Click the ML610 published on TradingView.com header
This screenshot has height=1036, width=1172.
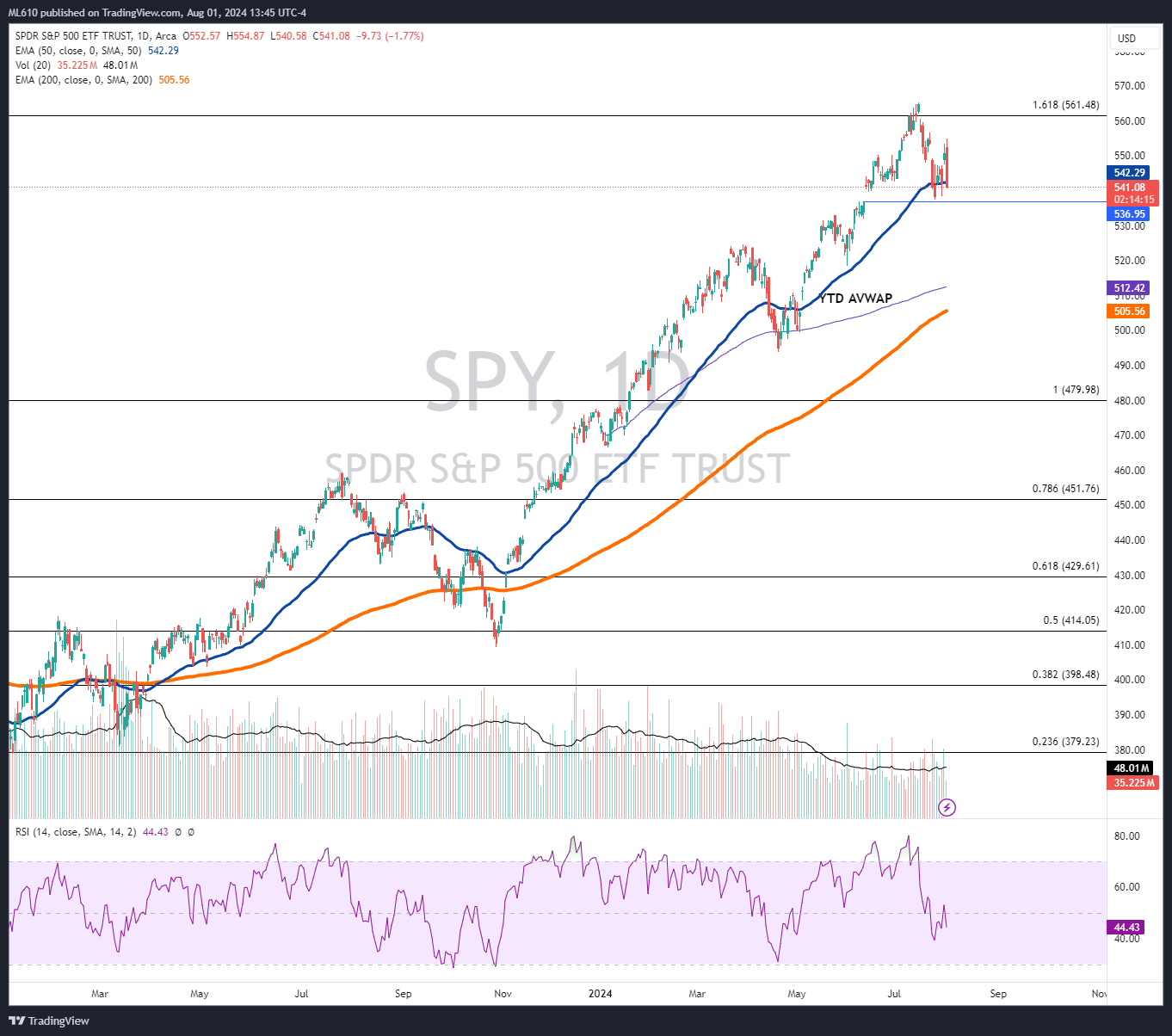pyautogui.click(x=157, y=12)
